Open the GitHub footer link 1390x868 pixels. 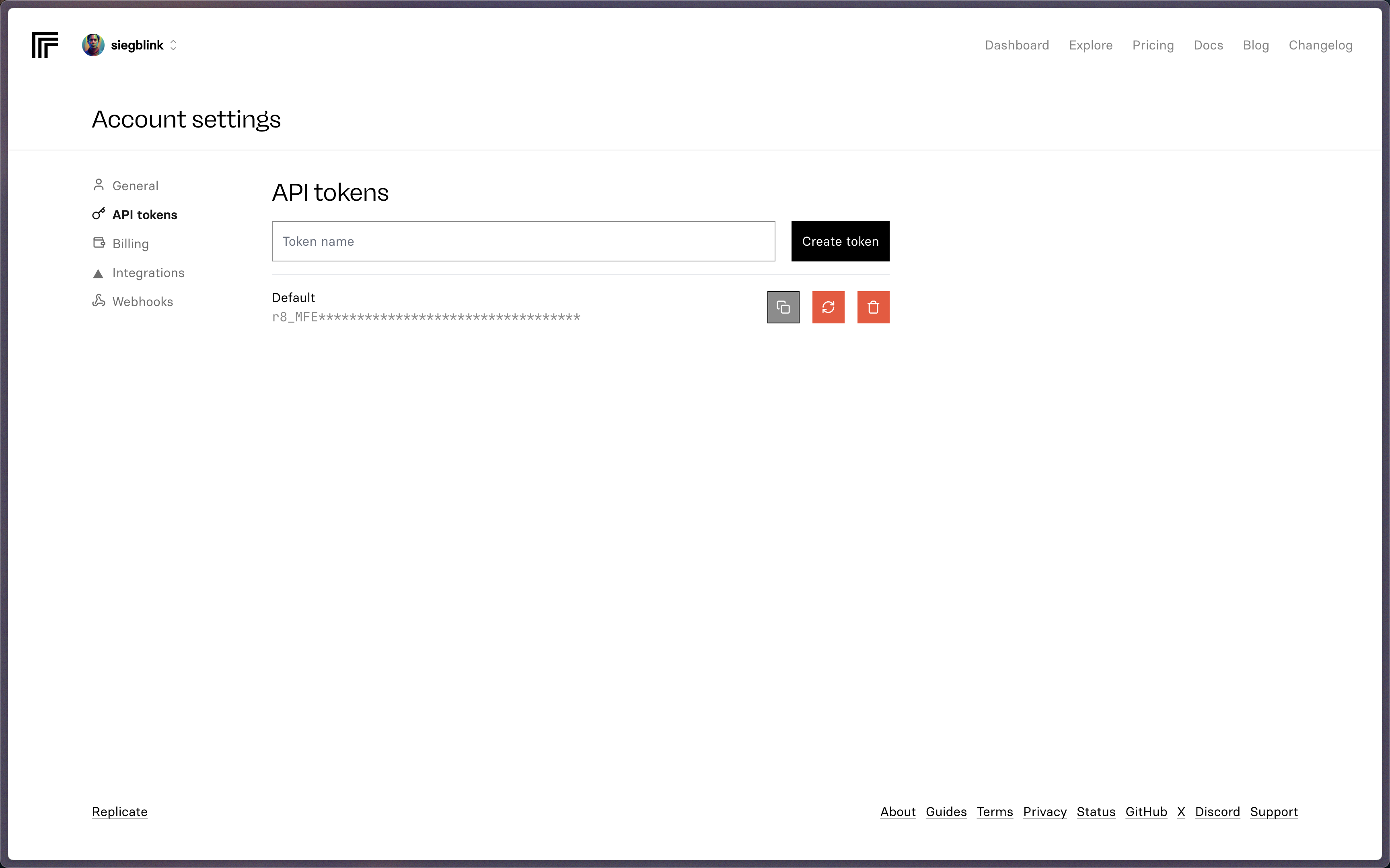pyautogui.click(x=1145, y=811)
